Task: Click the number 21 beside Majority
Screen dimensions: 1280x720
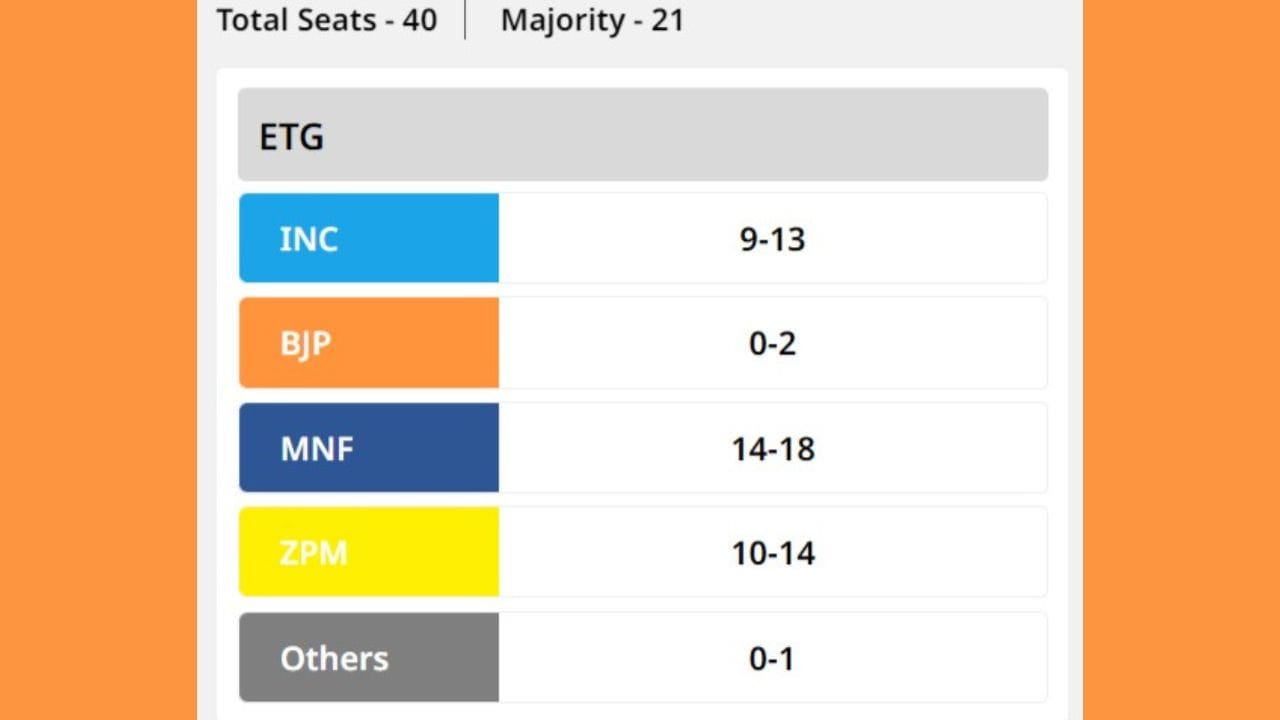Action: point(667,20)
